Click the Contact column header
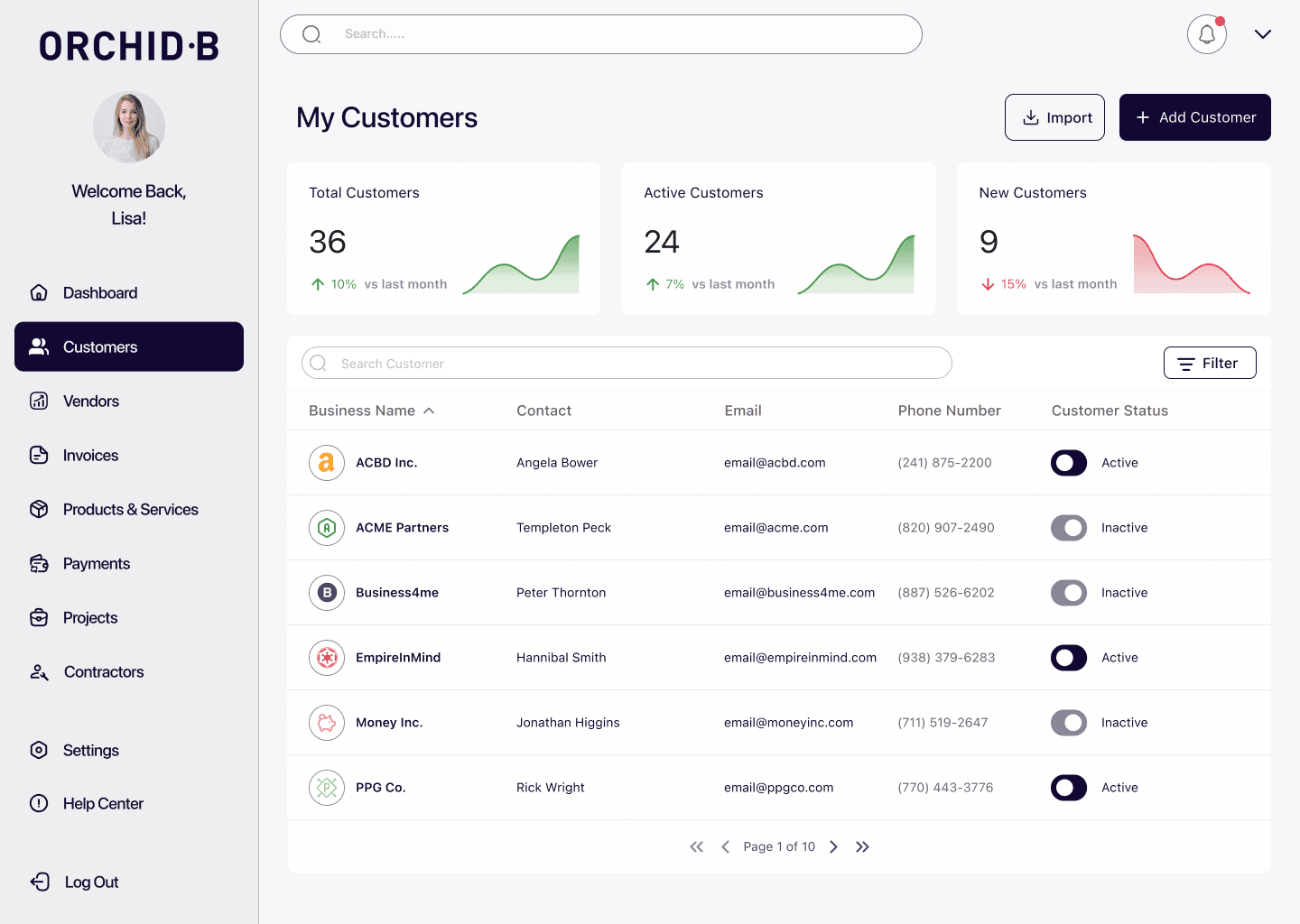Screen dimensions: 1300x924 pyautogui.click(x=543, y=411)
